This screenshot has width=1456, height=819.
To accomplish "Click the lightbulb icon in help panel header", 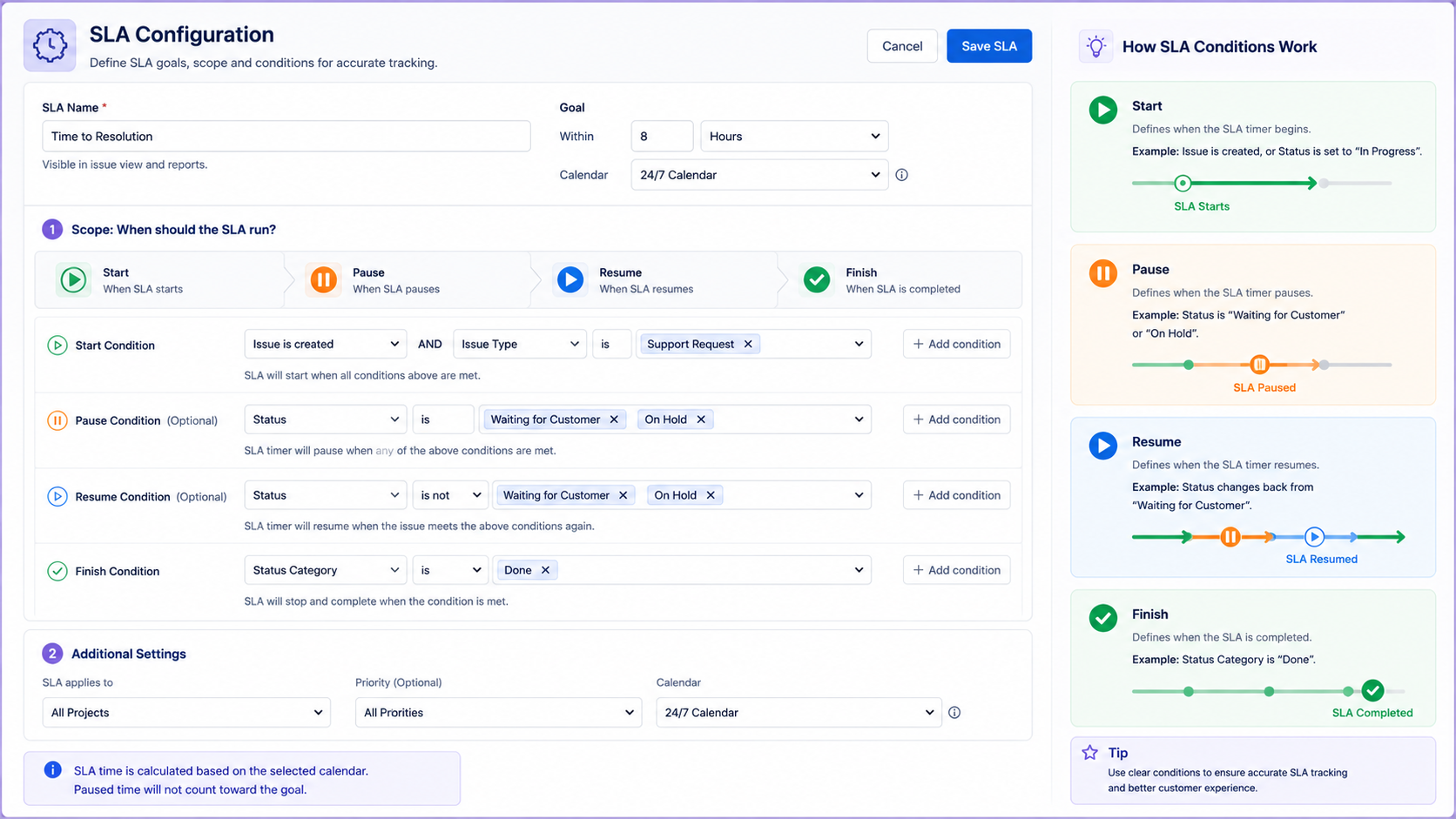I will (x=1096, y=46).
